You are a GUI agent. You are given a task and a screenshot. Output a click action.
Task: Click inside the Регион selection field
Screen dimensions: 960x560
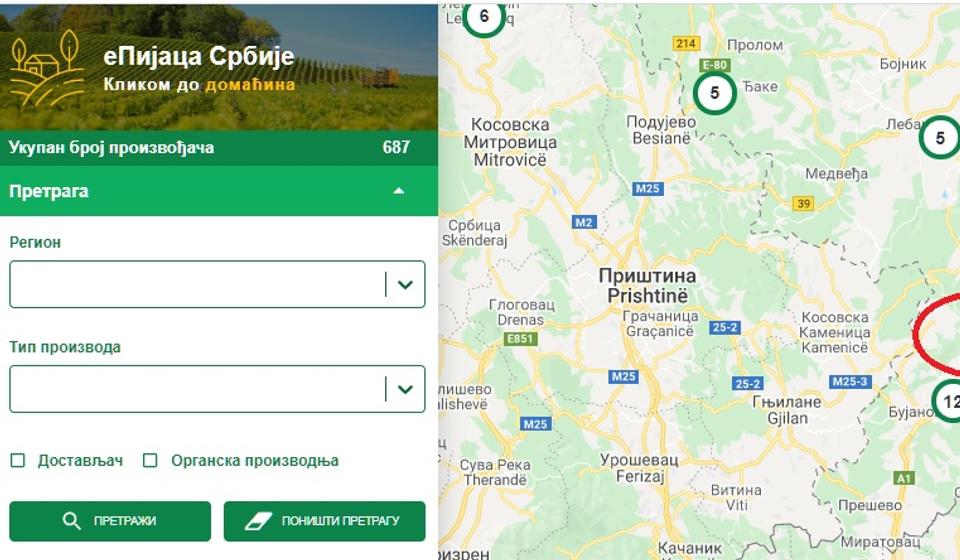pyautogui.click(x=196, y=285)
